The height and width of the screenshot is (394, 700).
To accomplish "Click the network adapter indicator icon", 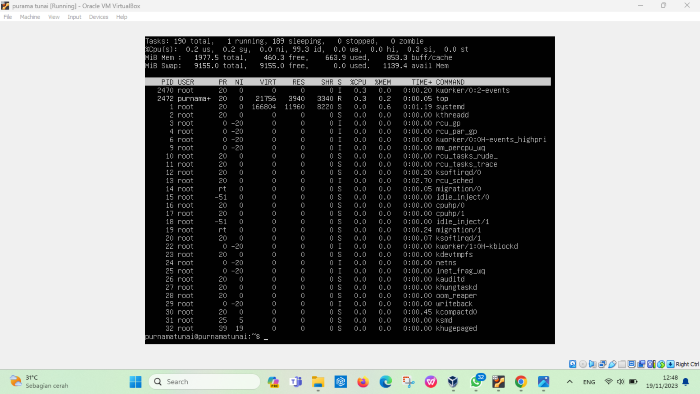I will click(602, 364).
